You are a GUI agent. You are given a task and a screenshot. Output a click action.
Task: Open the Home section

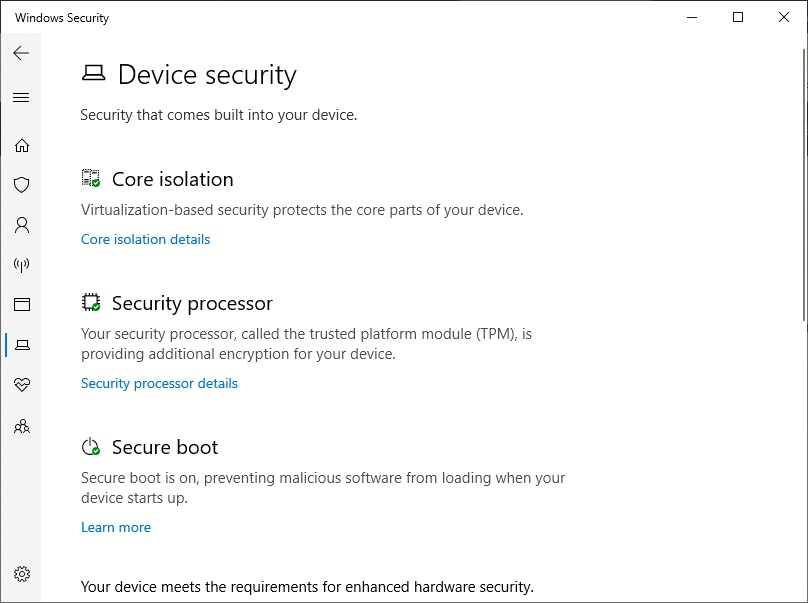22,145
